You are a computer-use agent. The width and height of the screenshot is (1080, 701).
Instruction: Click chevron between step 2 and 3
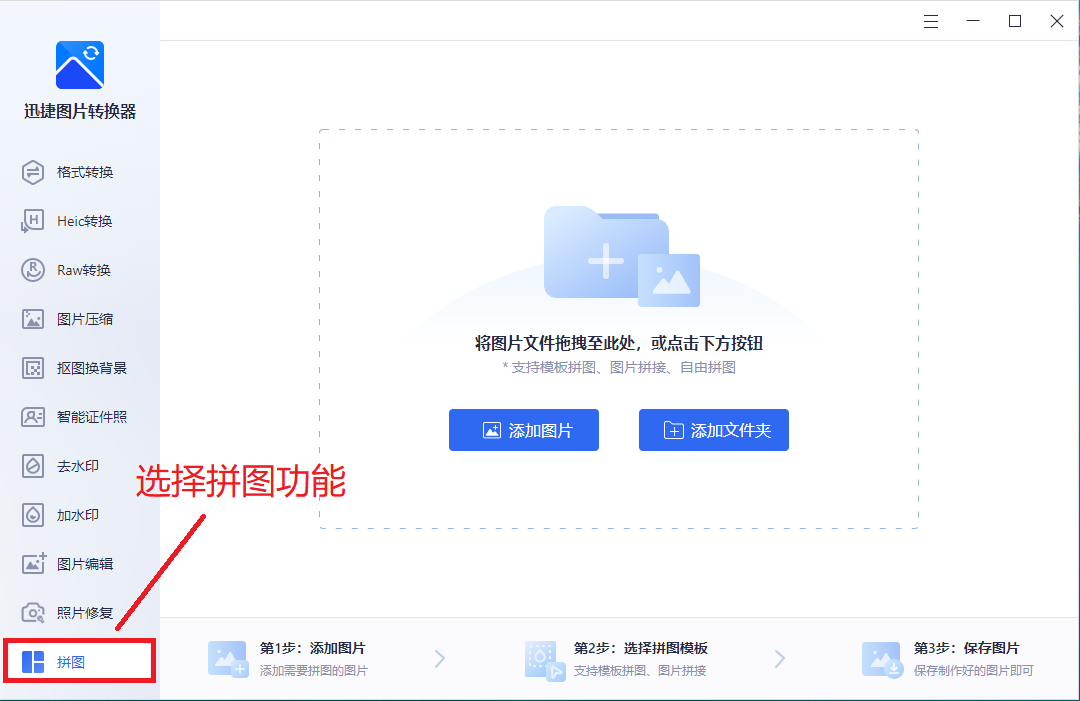tap(780, 659)
